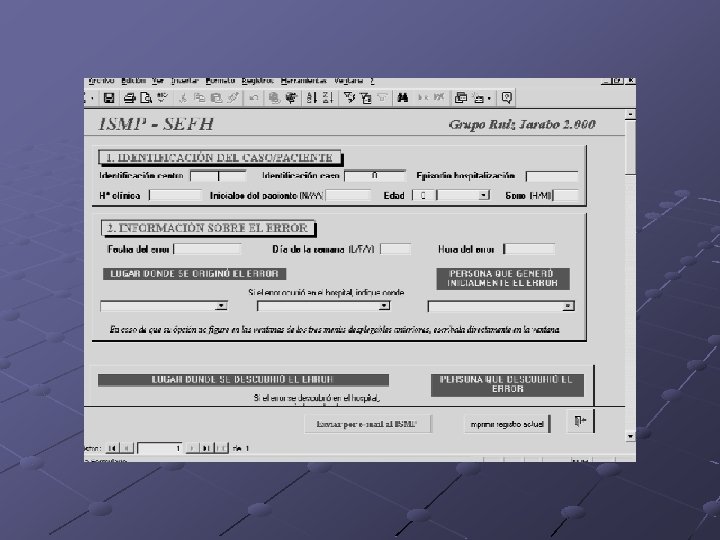720x540 pixels.
Task: Click the Día de la semana field
Action: point(395,249)
